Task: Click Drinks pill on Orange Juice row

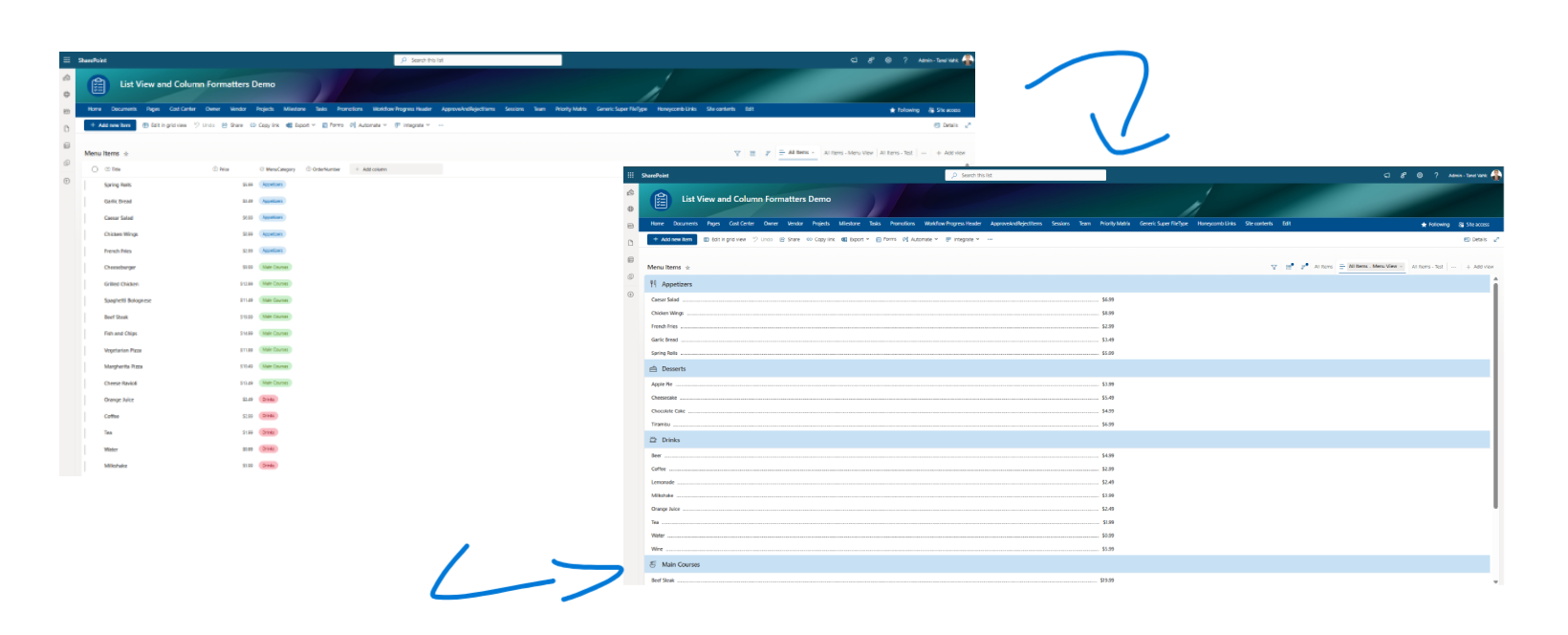Action: 269,399
